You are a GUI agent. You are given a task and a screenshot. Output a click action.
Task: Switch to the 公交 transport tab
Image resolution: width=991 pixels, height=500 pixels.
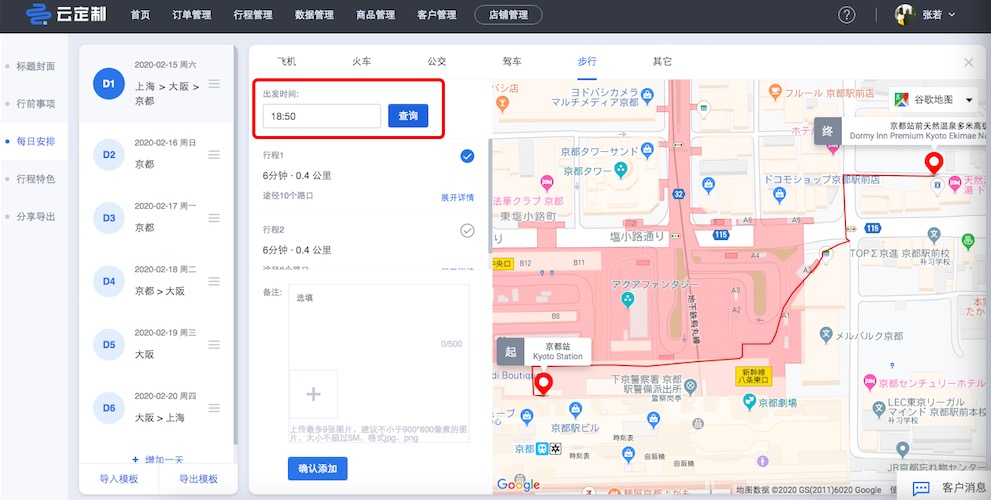point(437,61)
